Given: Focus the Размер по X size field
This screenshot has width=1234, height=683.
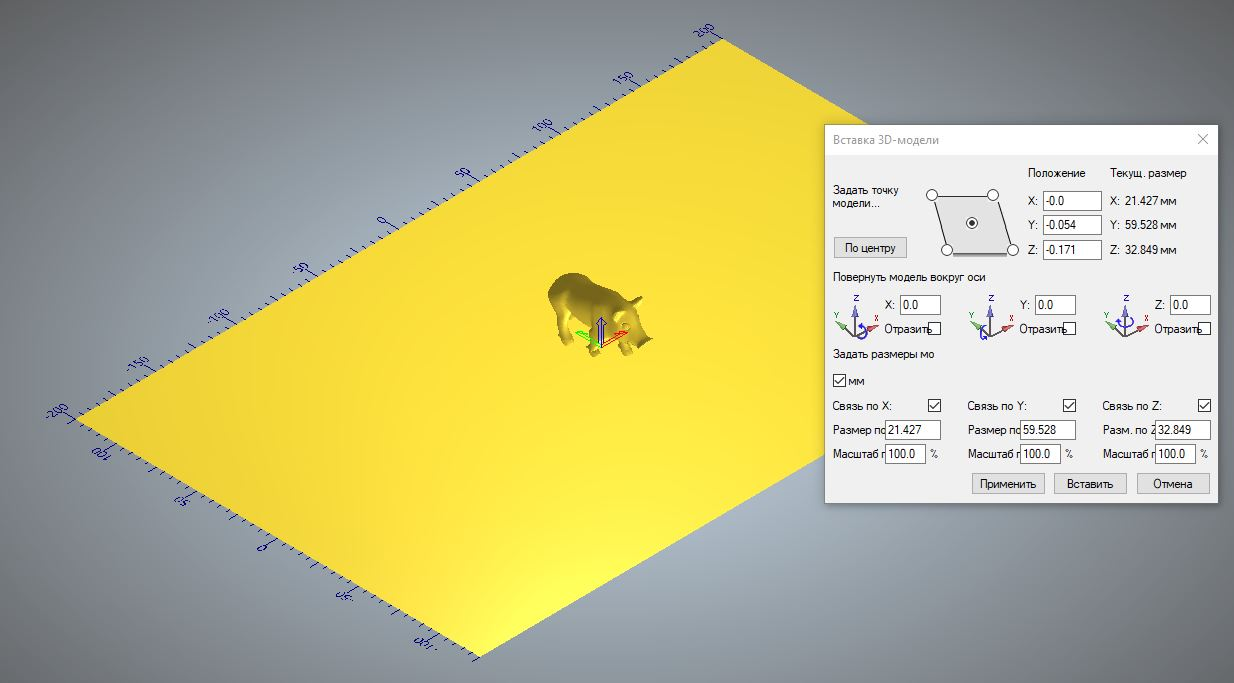Looking at the screenshot, I should (912, 430).
